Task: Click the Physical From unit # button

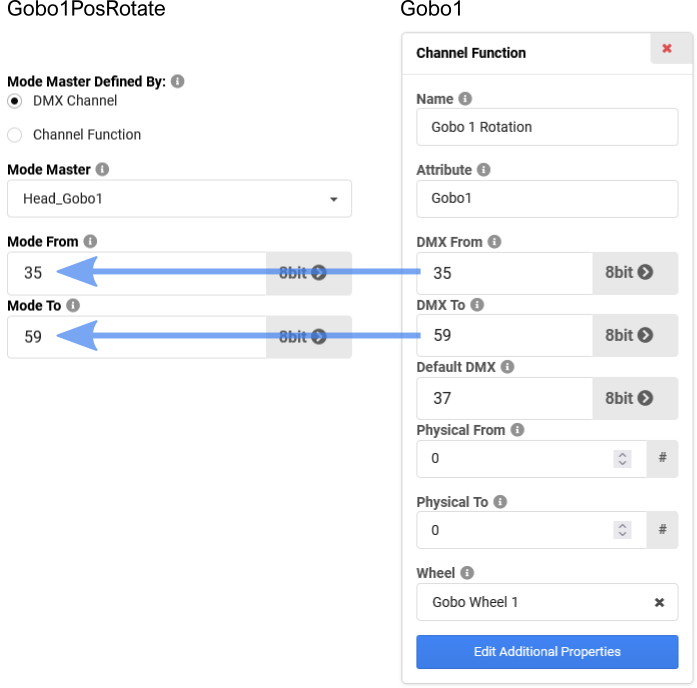Action: coord(662,458)
